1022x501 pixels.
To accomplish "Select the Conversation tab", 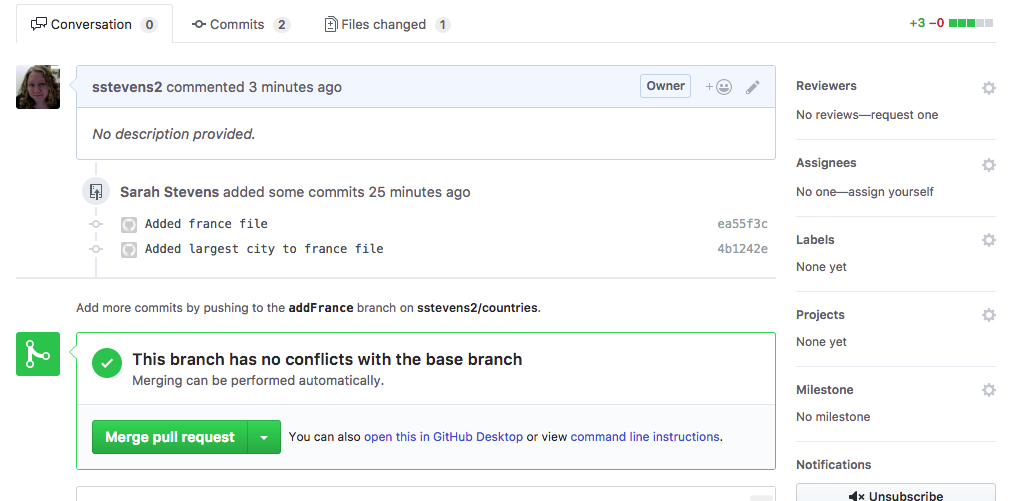I will (95, 25).
